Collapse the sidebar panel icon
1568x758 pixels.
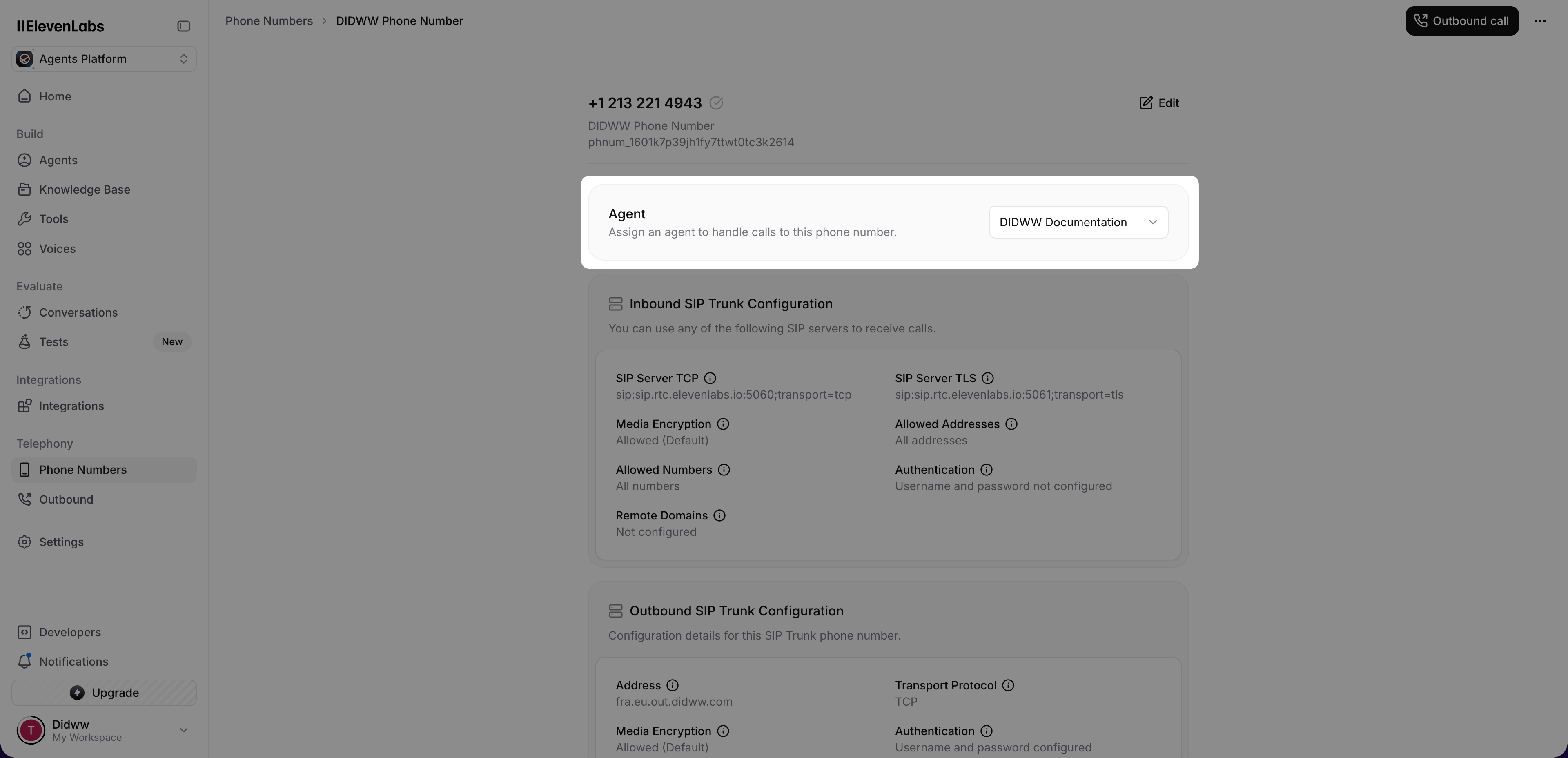(183, 26)
